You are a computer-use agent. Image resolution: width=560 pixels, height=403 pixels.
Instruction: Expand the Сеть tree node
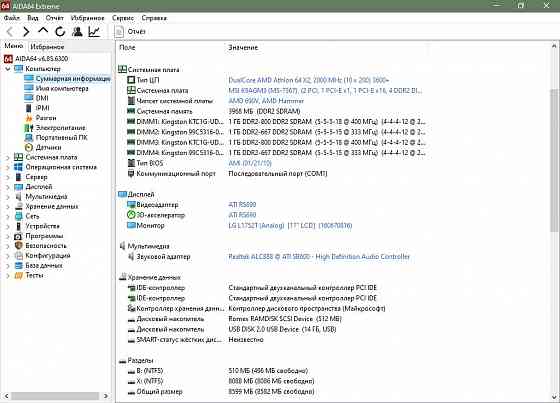point(8,216)
